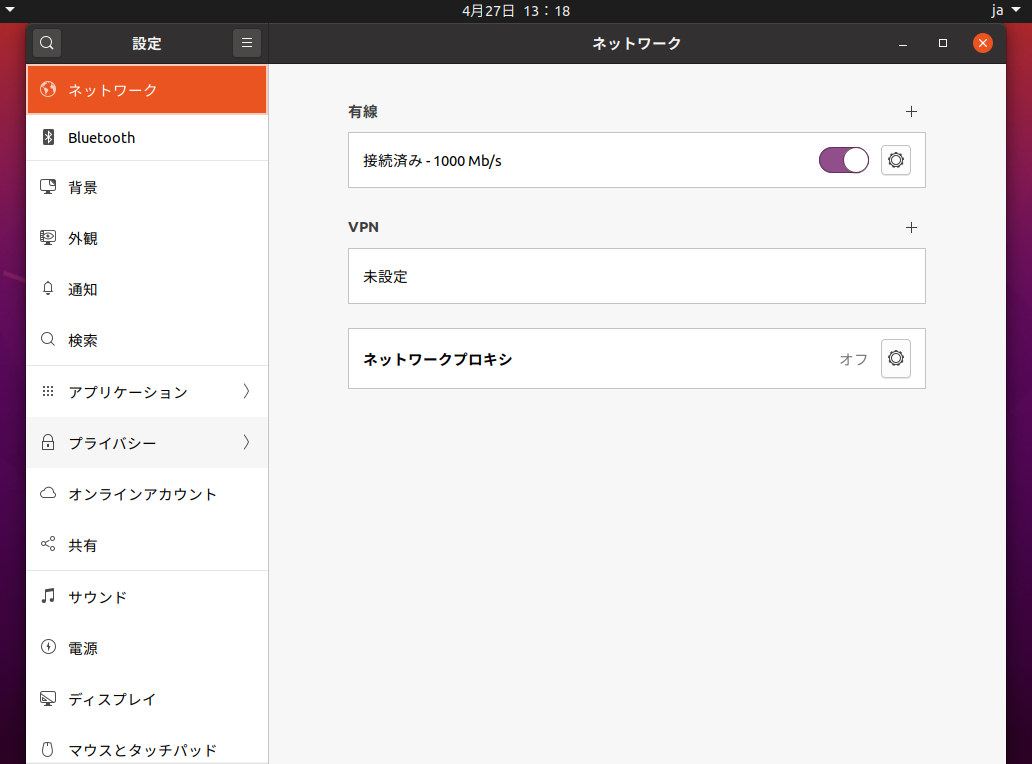Image resolution: width=1032 pixels, height=764 pixels.
Task: Open 背景 settings panel
Action: point(147,188)
